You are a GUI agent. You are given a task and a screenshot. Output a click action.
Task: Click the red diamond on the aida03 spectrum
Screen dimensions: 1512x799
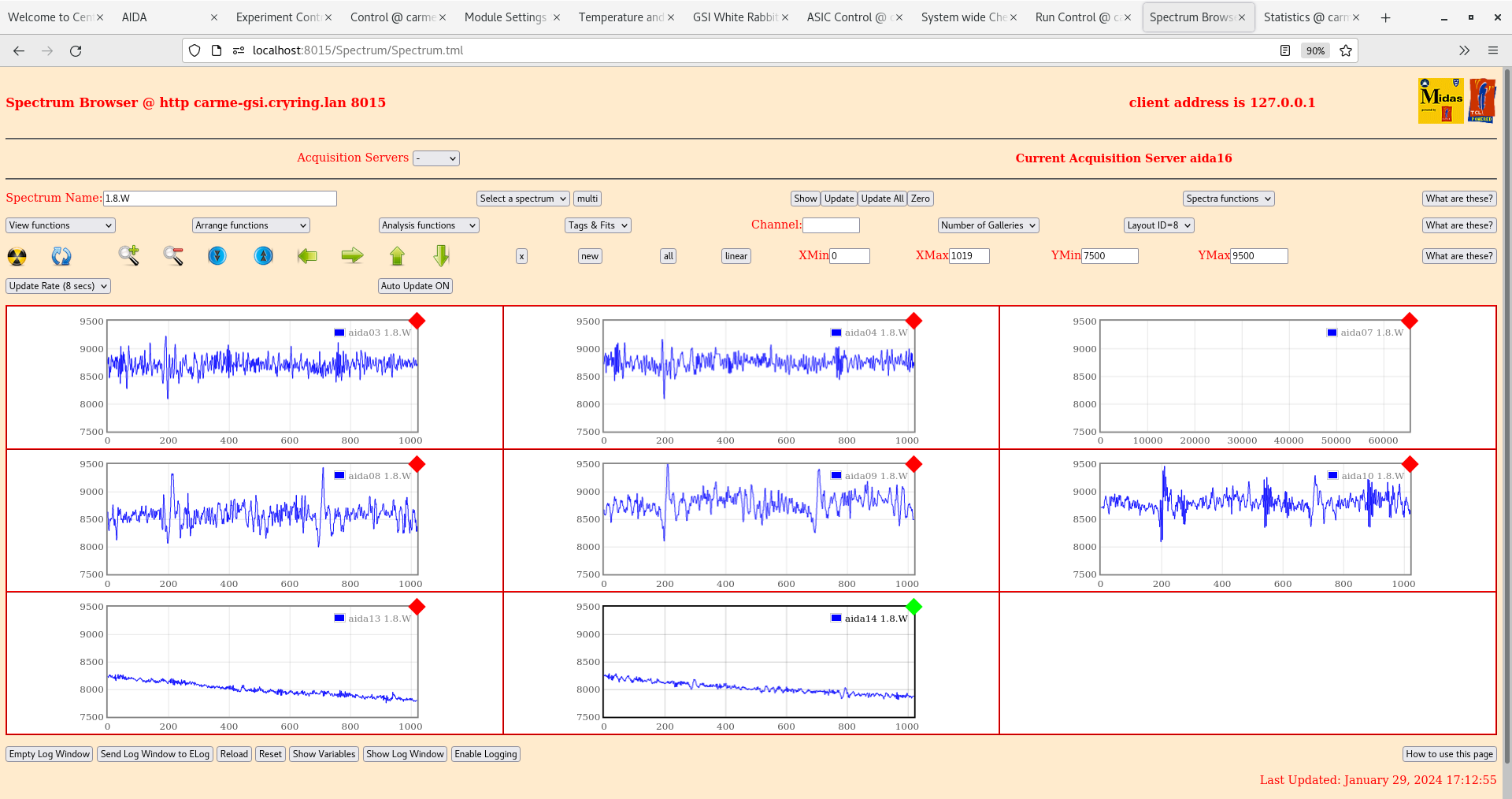pos(417,321)
